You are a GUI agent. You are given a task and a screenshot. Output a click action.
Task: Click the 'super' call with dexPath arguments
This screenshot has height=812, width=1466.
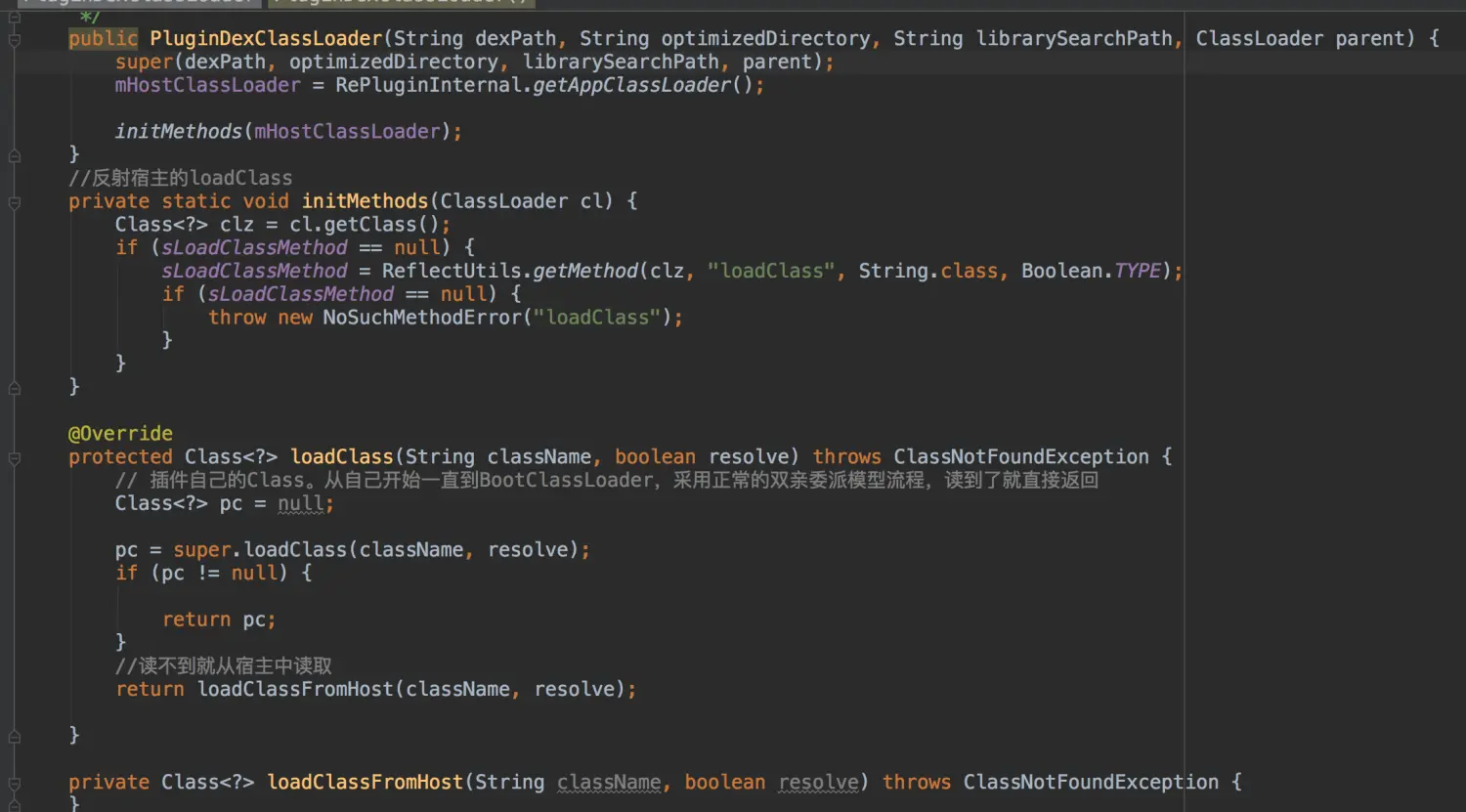click(x=144, y=63)
